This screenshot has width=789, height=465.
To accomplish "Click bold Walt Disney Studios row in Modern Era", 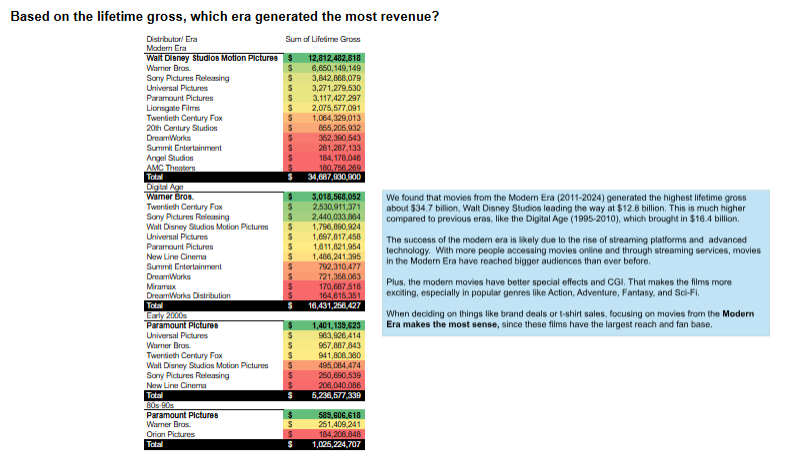I will (x=212, y=58).
